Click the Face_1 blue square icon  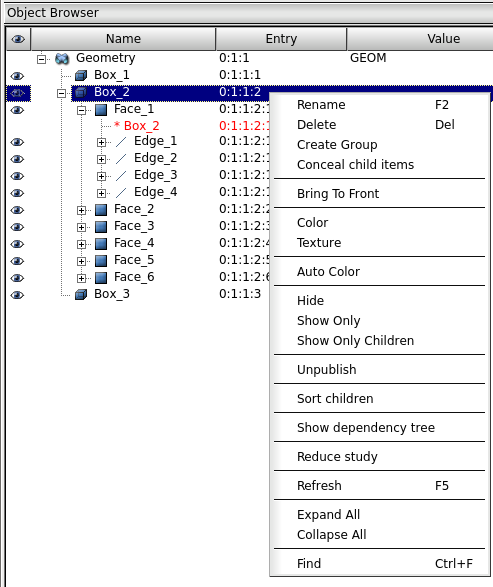[x=101, y=110]
